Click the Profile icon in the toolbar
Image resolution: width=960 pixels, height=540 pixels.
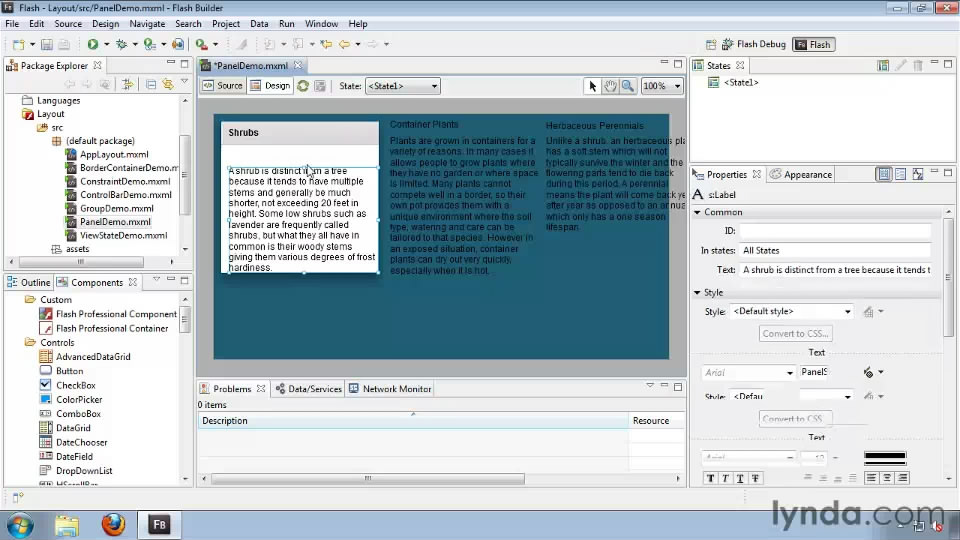tap(149, 44)
